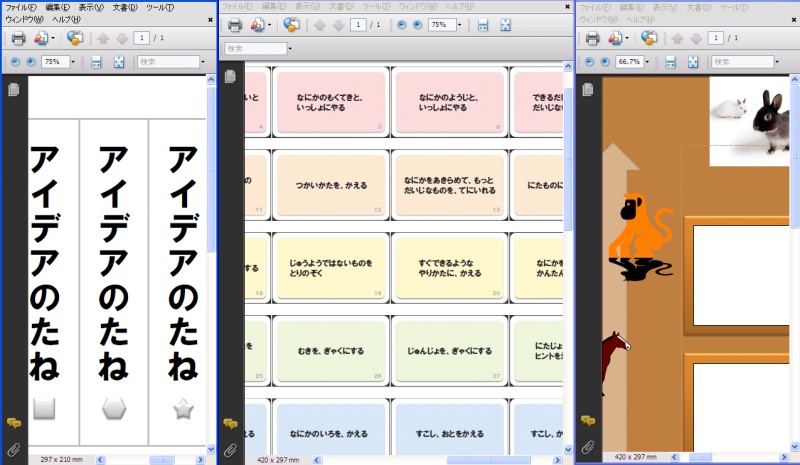
Task: Open ウィンドウ(W) menu in left window
Action: [x=24, y=19]
